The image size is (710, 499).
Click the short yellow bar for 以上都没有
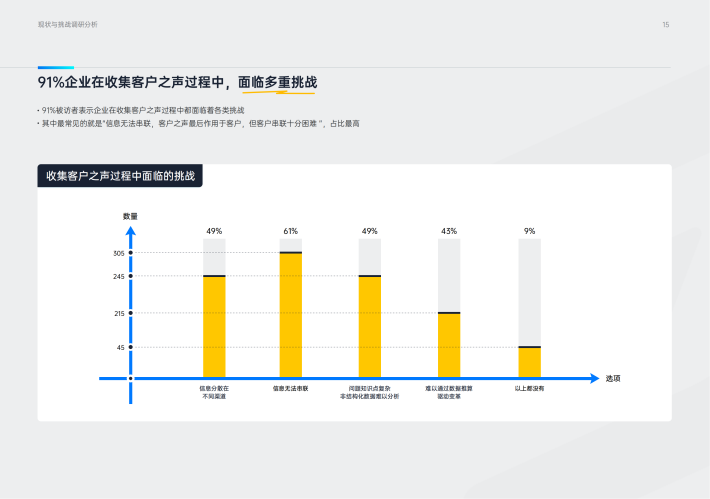point(529,361)
